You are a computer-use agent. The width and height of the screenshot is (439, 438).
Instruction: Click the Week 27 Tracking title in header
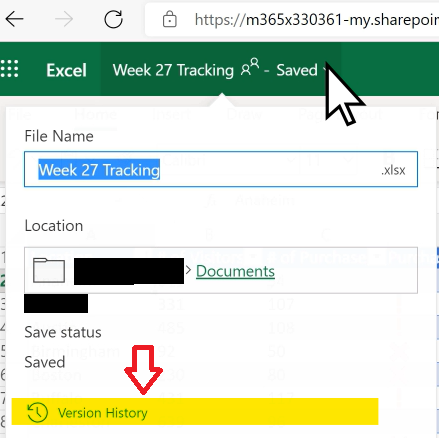pos(173,70)
